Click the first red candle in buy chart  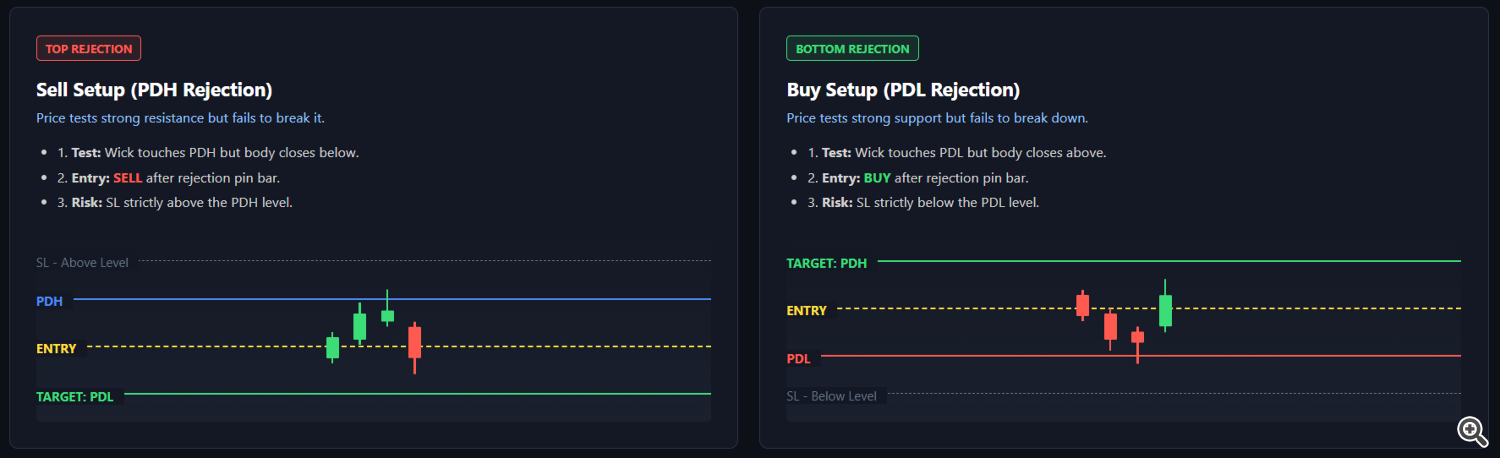click(x=1082, y=305)
